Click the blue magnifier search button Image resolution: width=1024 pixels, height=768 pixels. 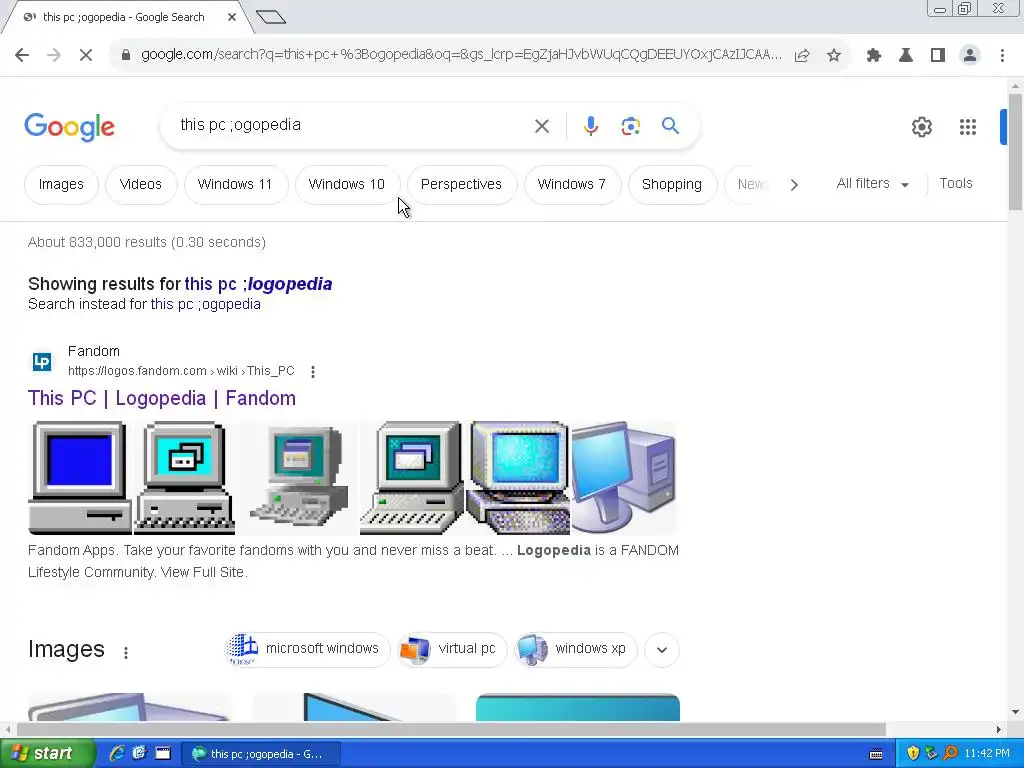pyautogui.click(x=670, y=125)
